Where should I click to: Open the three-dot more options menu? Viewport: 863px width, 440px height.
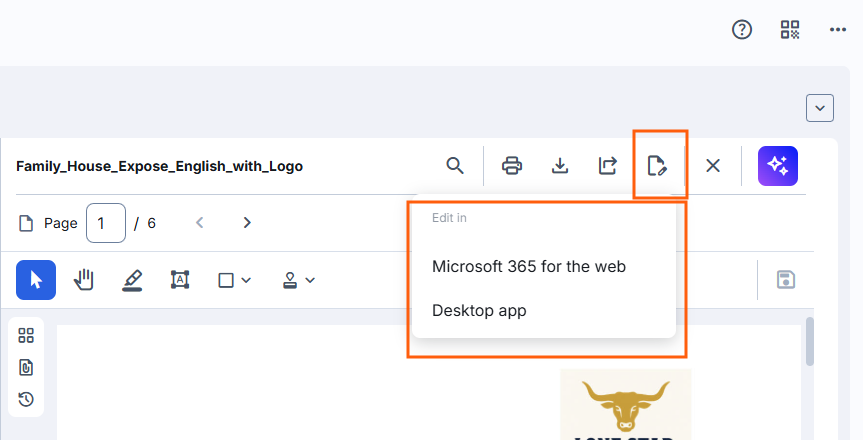pos(838,30)
